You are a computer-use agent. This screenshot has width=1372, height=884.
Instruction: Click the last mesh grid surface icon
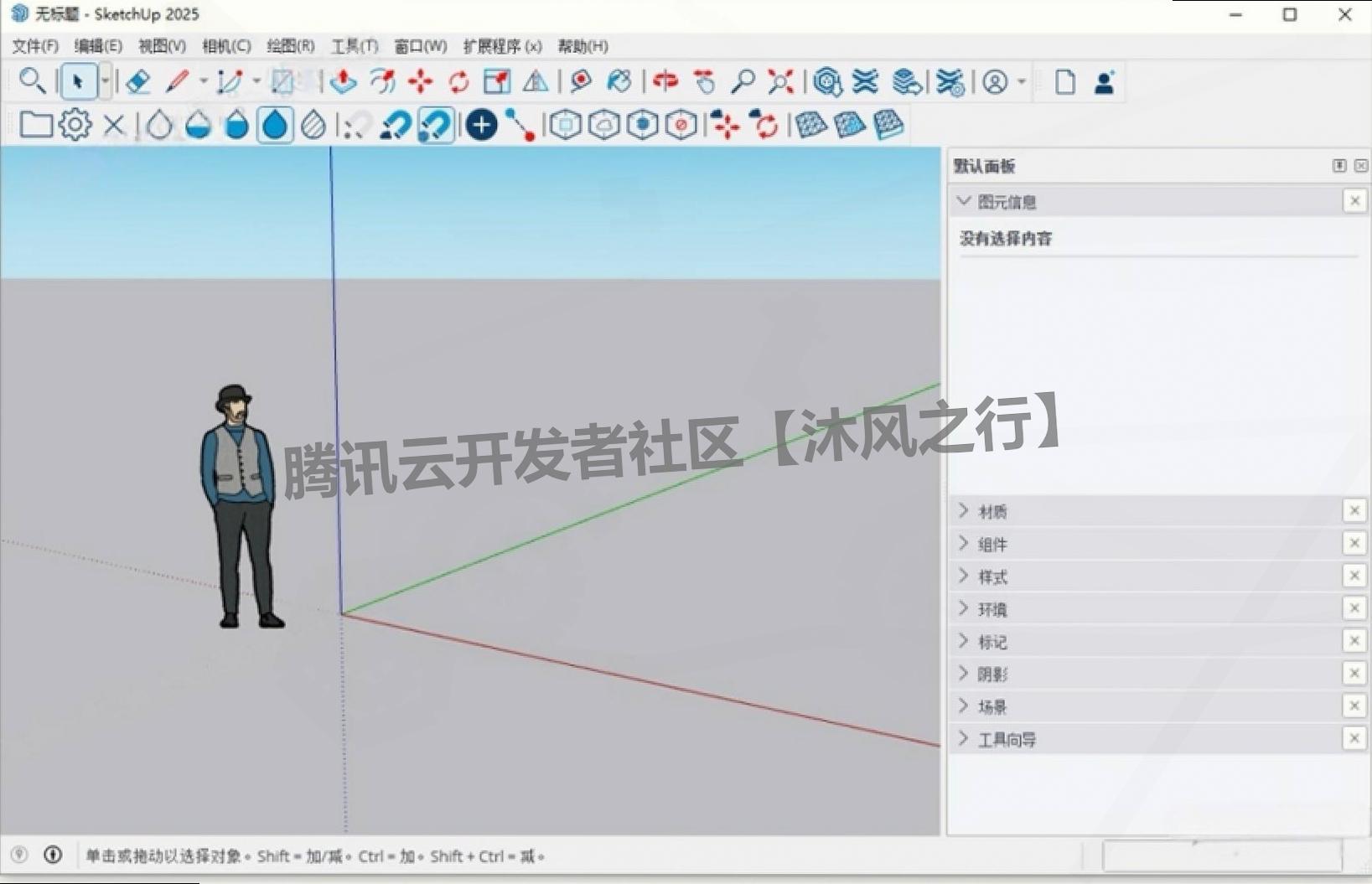(888, 126)
